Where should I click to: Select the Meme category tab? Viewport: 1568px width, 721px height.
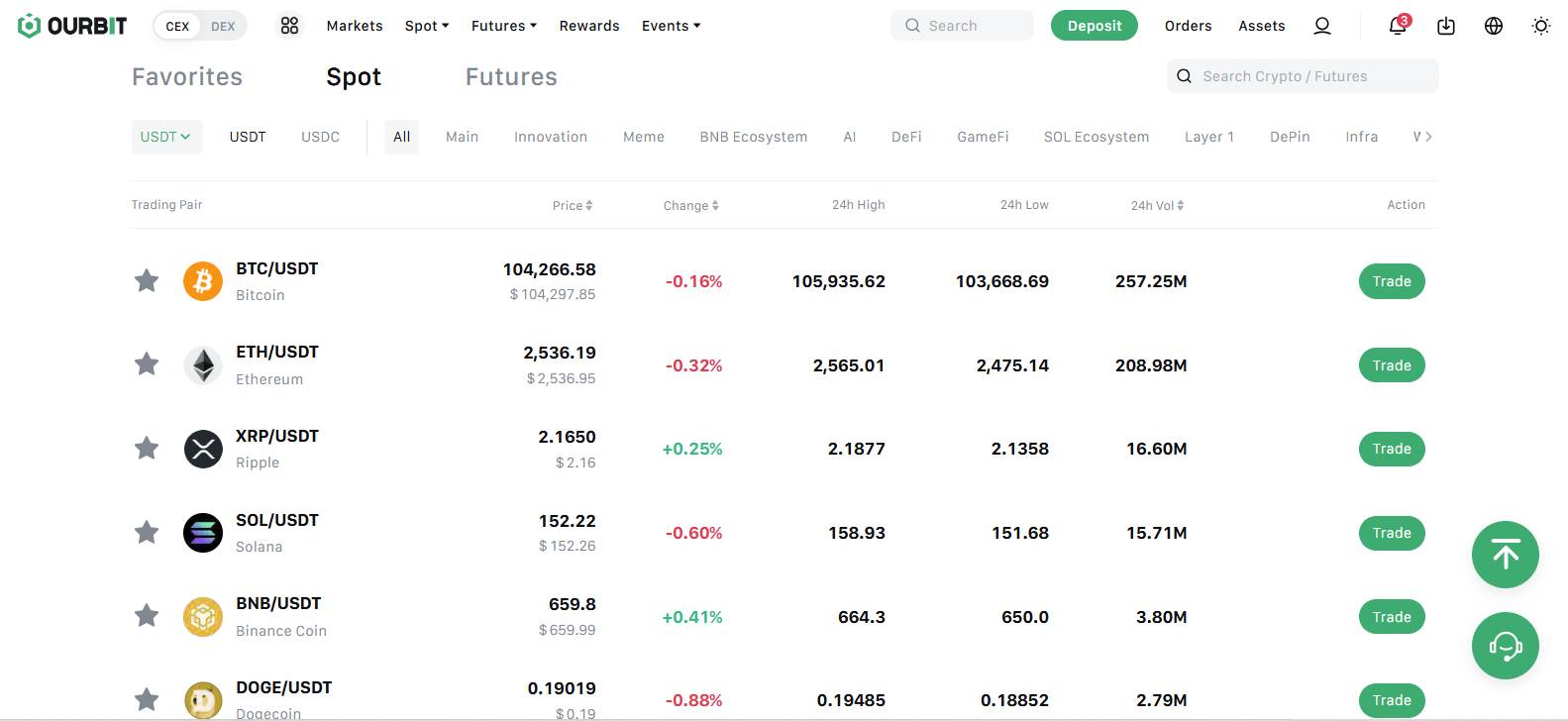(x=644, y=137)
